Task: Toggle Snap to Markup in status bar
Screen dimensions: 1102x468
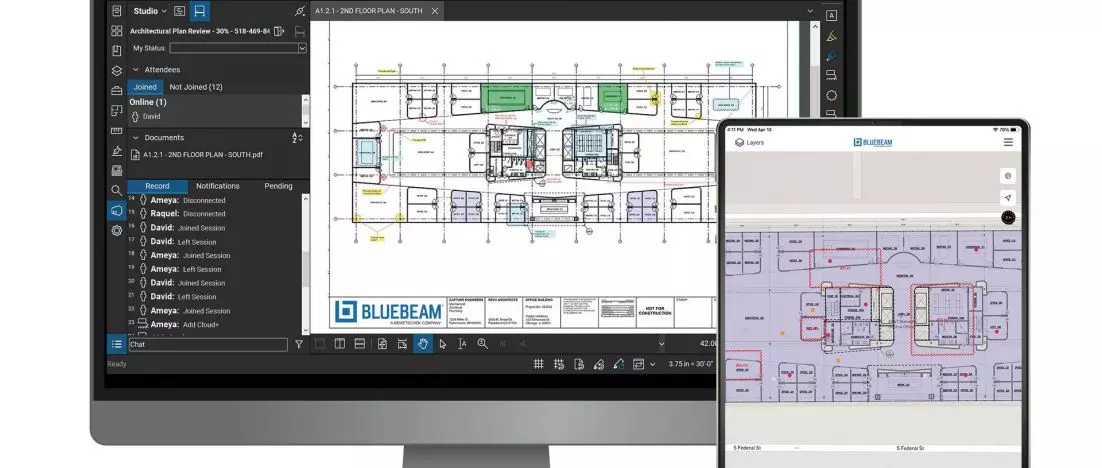Action: point(599,364)
